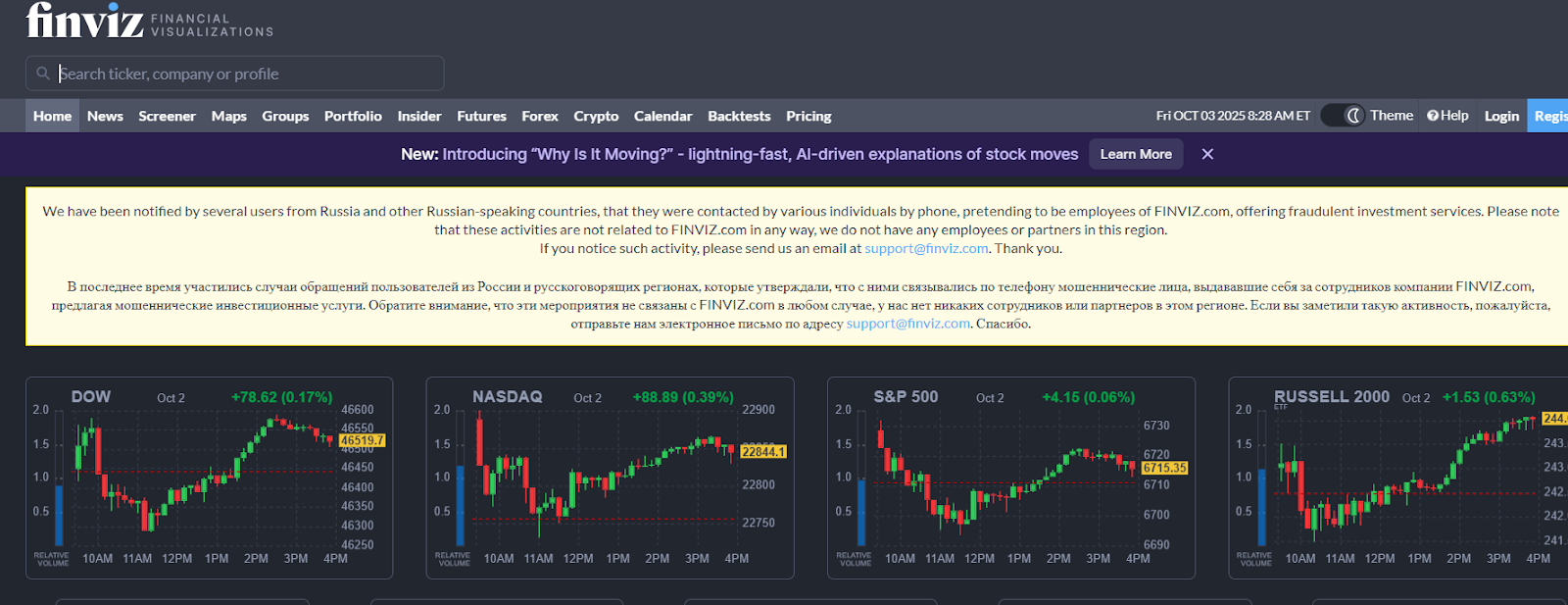This screenshot has height=605, width=1568.
Task: Focus the ticker search field
Action: pyautogui.click(x=235, y=74)
